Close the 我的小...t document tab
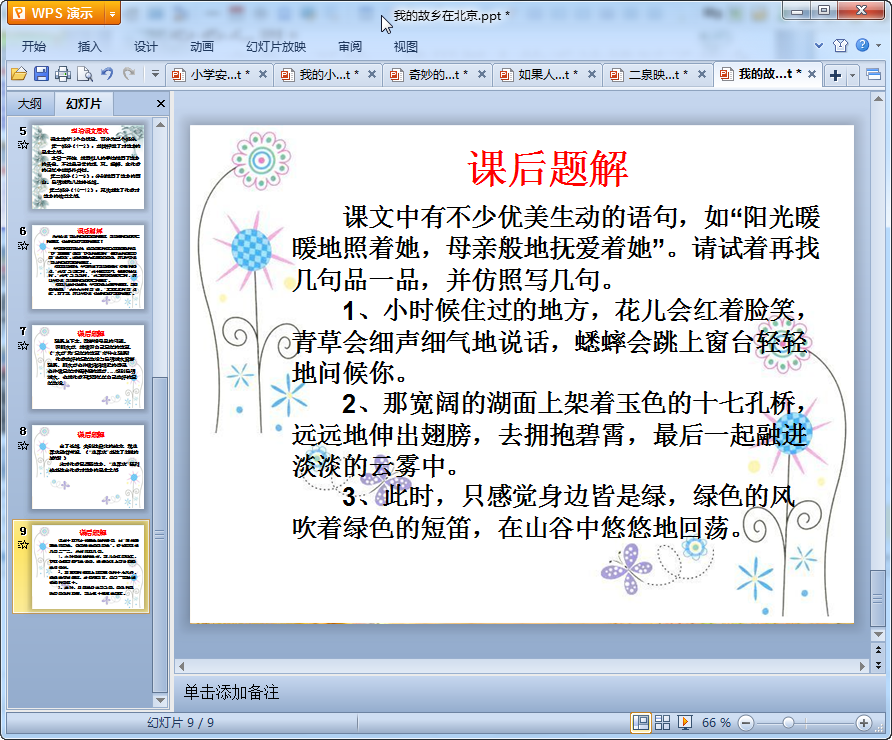The height and width of the screenshot is (740, 892). (372, 74)
